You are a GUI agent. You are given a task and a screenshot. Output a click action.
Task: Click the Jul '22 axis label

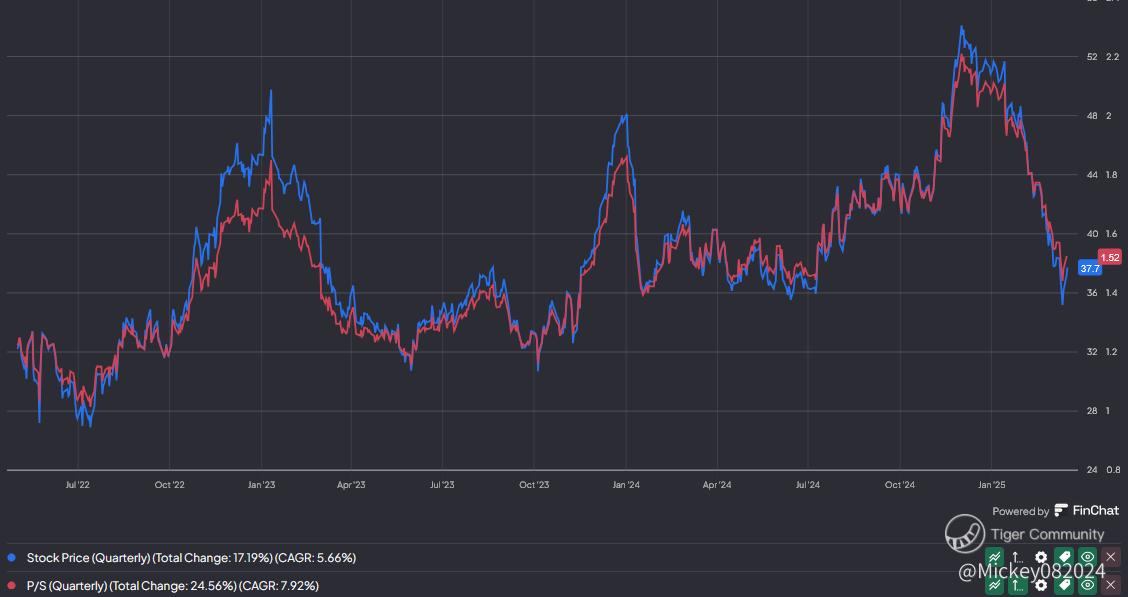click(78, 485)
